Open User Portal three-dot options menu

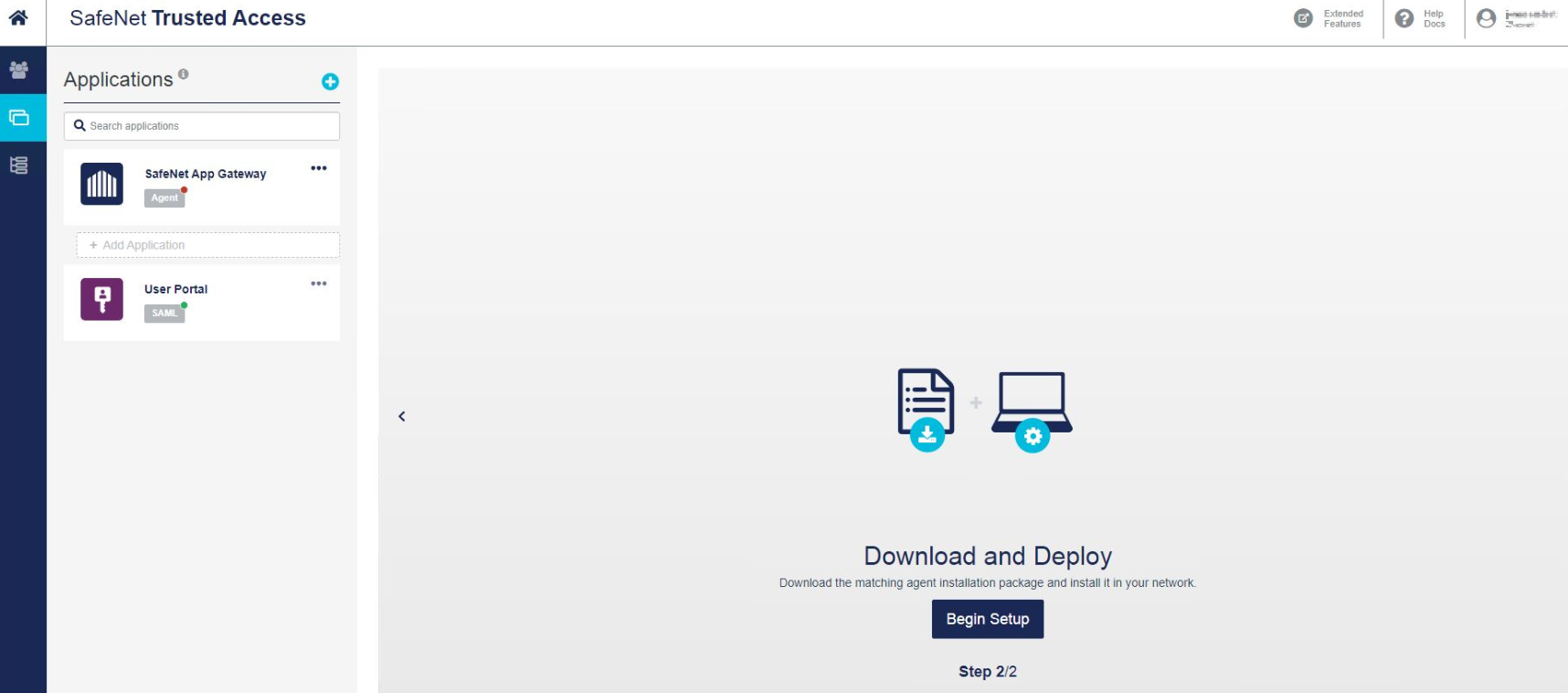(319, 283)
